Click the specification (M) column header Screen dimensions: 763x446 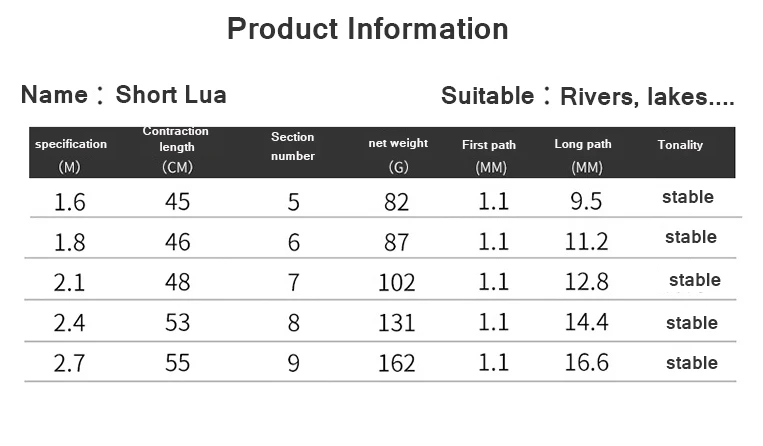[71, 155]
